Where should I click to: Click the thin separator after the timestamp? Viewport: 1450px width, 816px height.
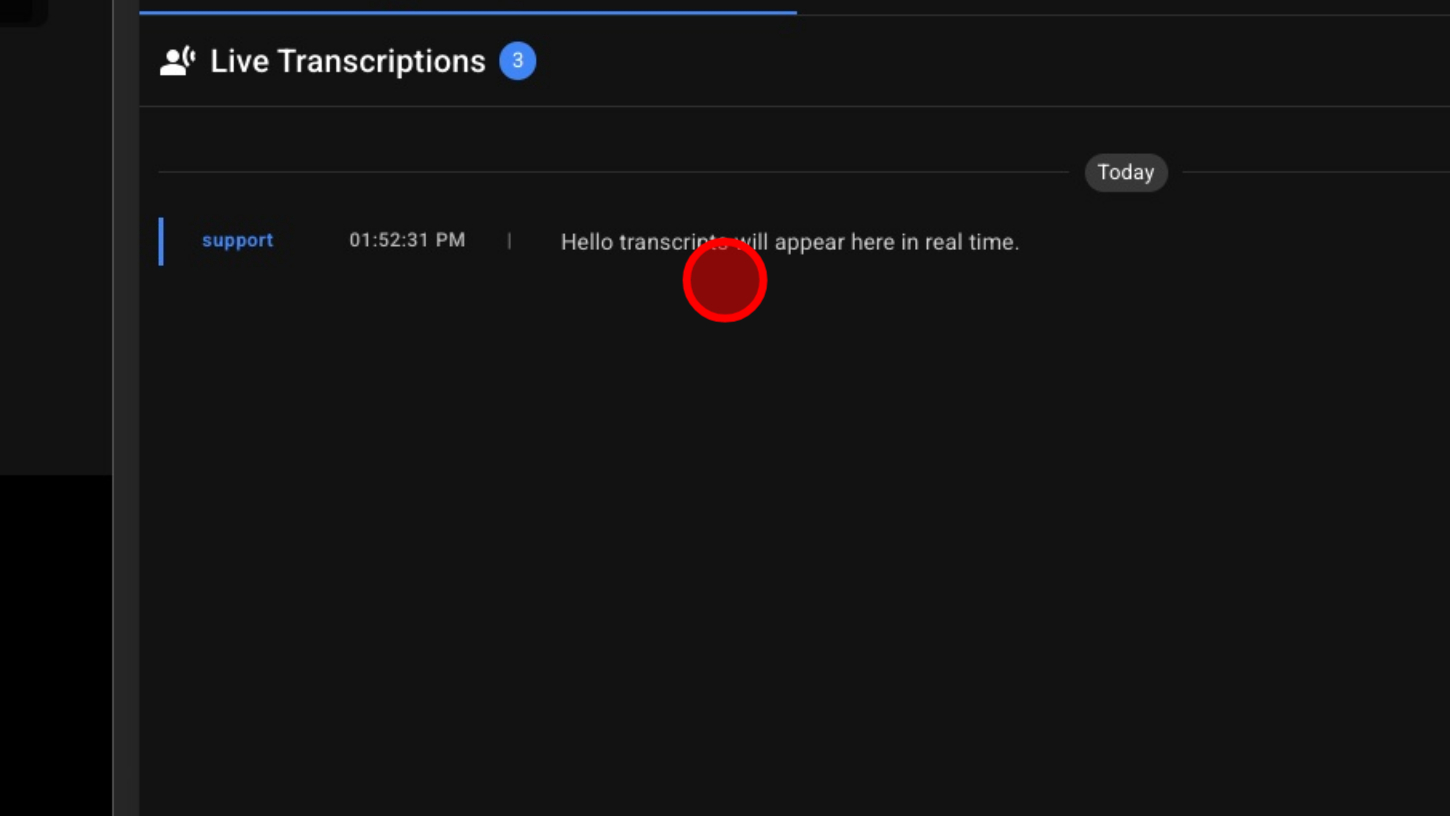point(509,240)
